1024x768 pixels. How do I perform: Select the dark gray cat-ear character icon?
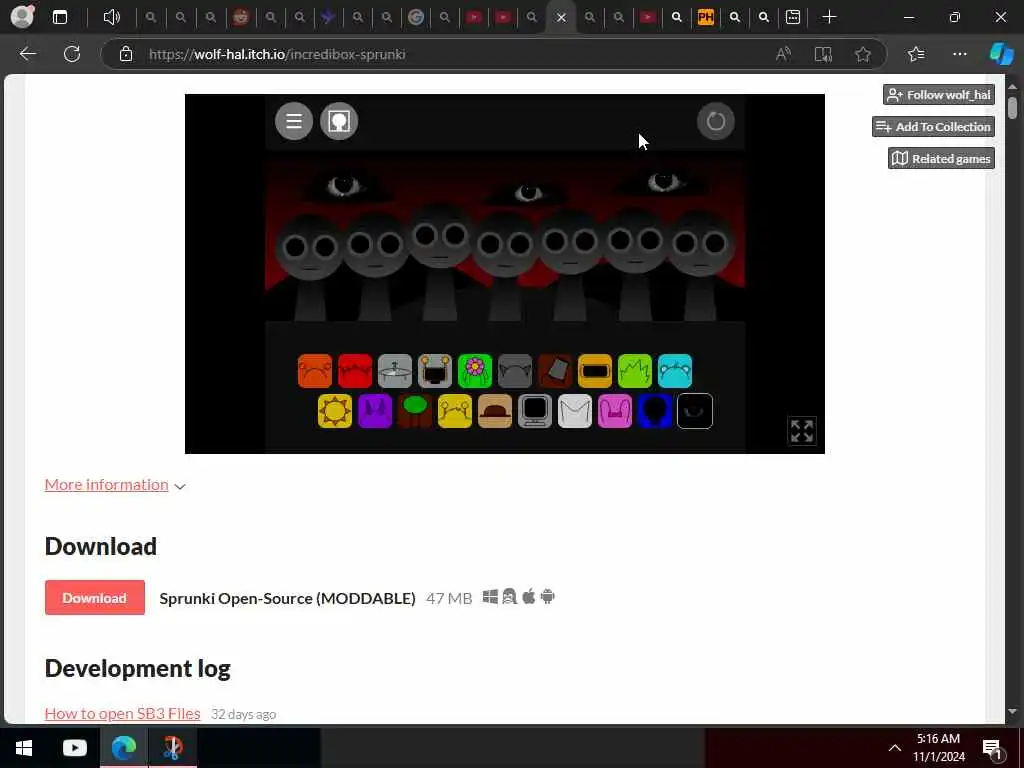tap(515, 371)
